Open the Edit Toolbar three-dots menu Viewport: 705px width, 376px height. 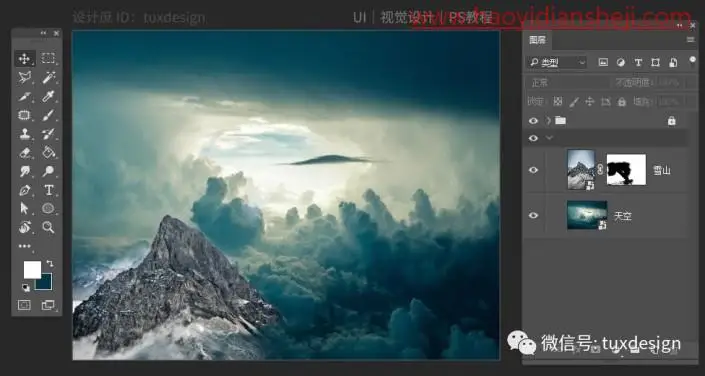point(24,246)
